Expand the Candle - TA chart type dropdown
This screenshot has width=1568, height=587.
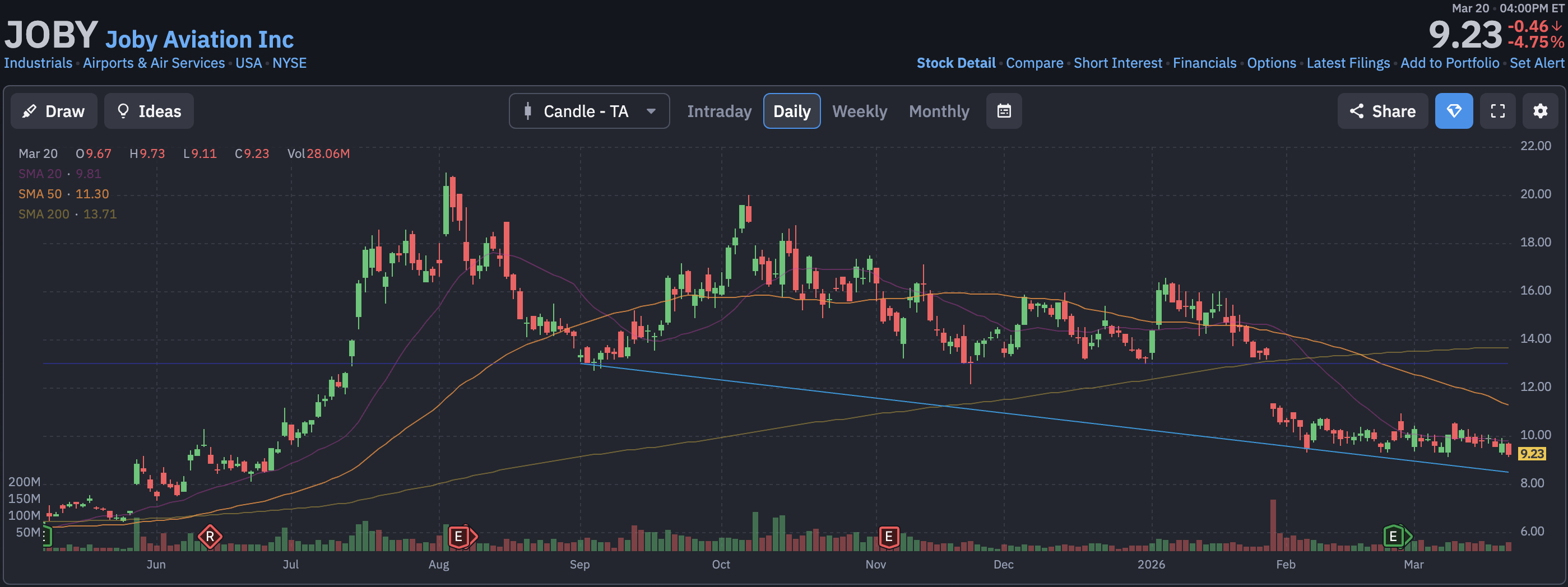point(588,111)
